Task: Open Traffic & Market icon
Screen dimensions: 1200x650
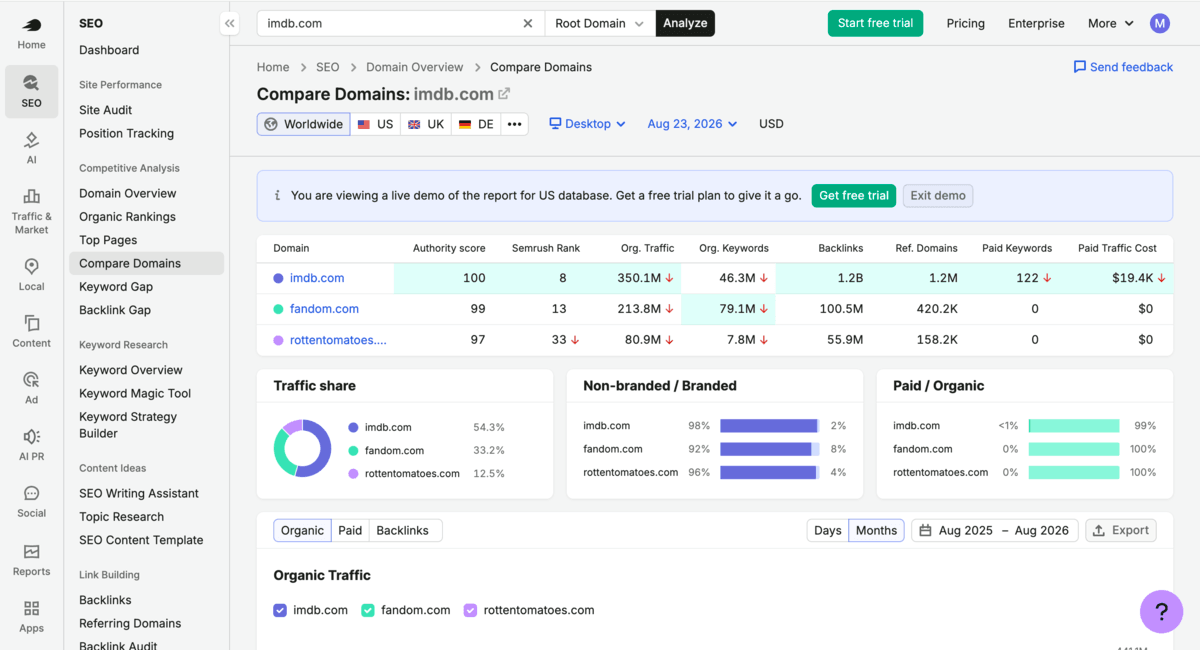Action: point(31,210)
